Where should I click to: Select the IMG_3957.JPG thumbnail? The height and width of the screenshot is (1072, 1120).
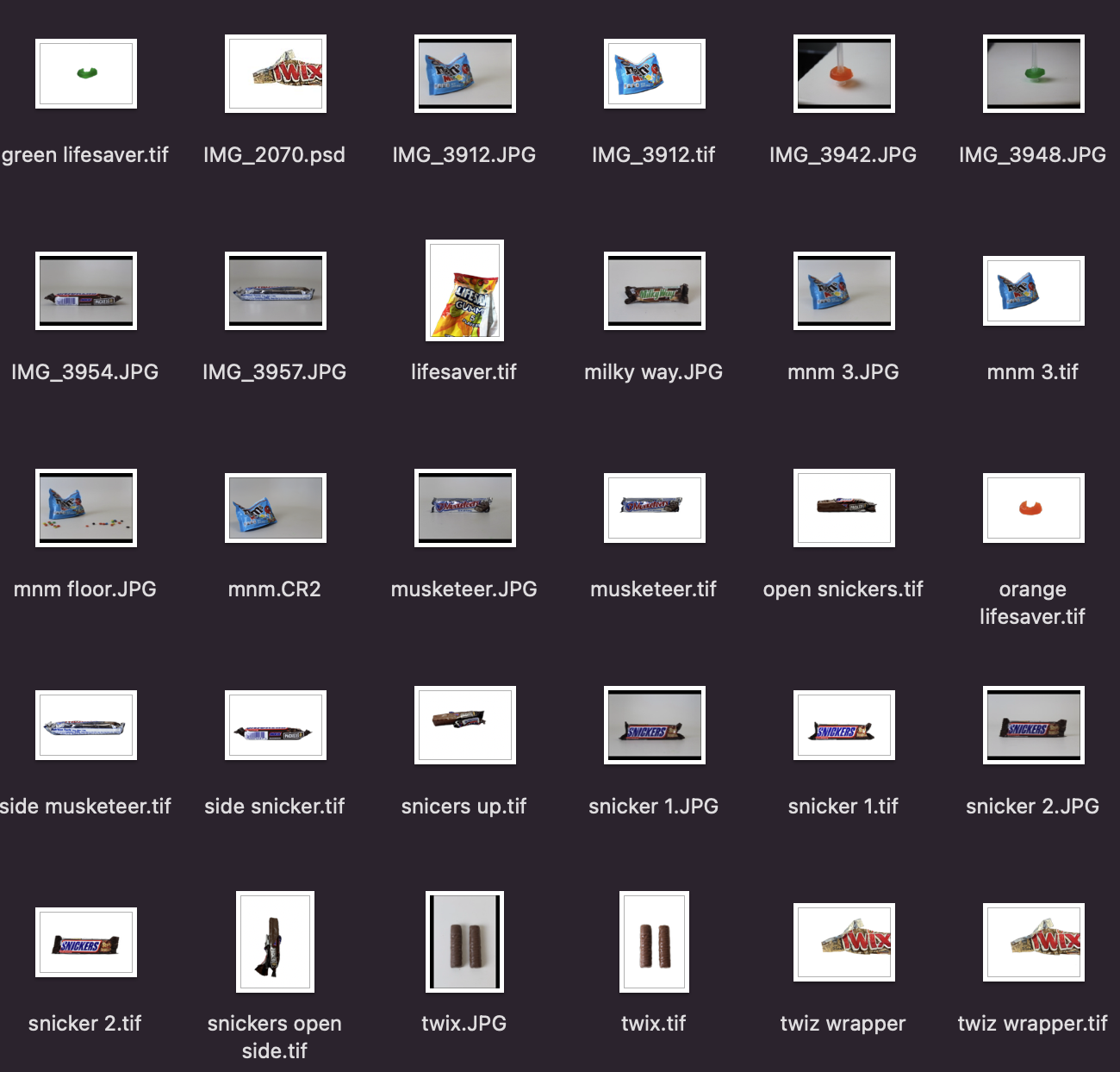point(276,290)
